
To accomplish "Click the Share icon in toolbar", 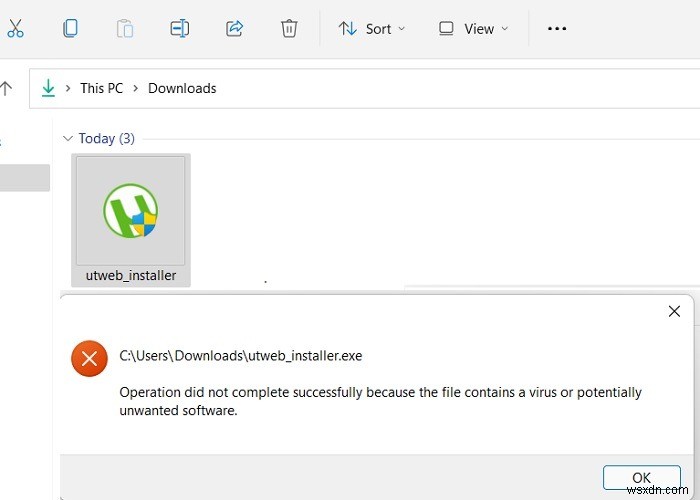I will [234, 29].
